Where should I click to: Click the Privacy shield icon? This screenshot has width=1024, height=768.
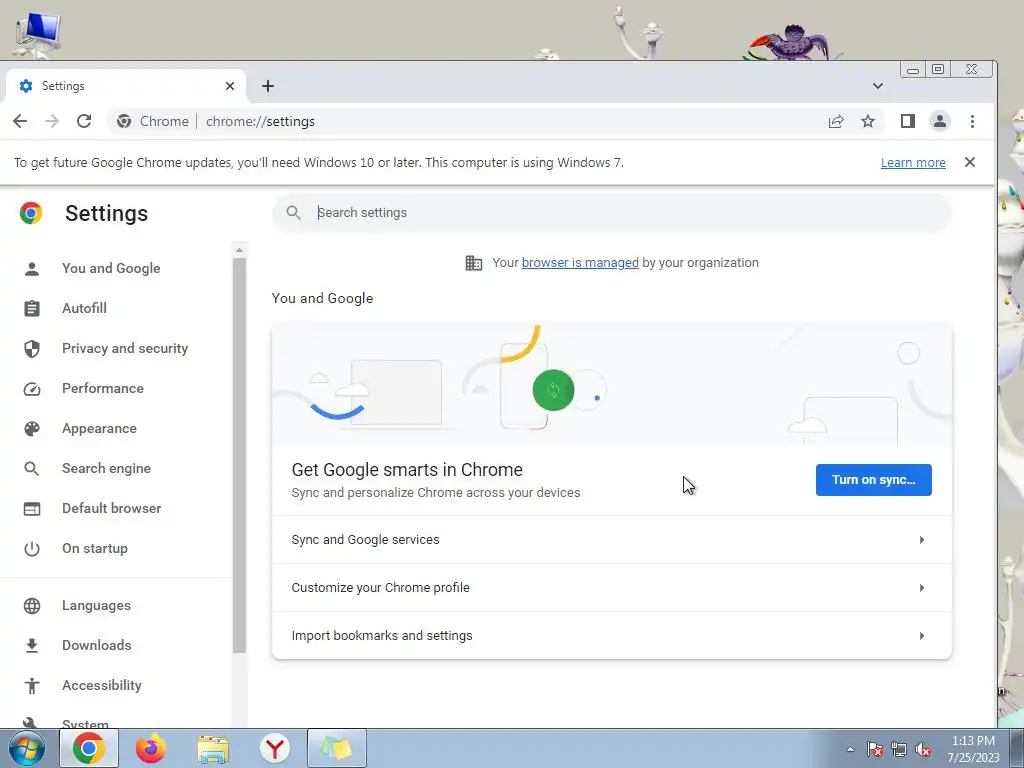click(31, 349)
